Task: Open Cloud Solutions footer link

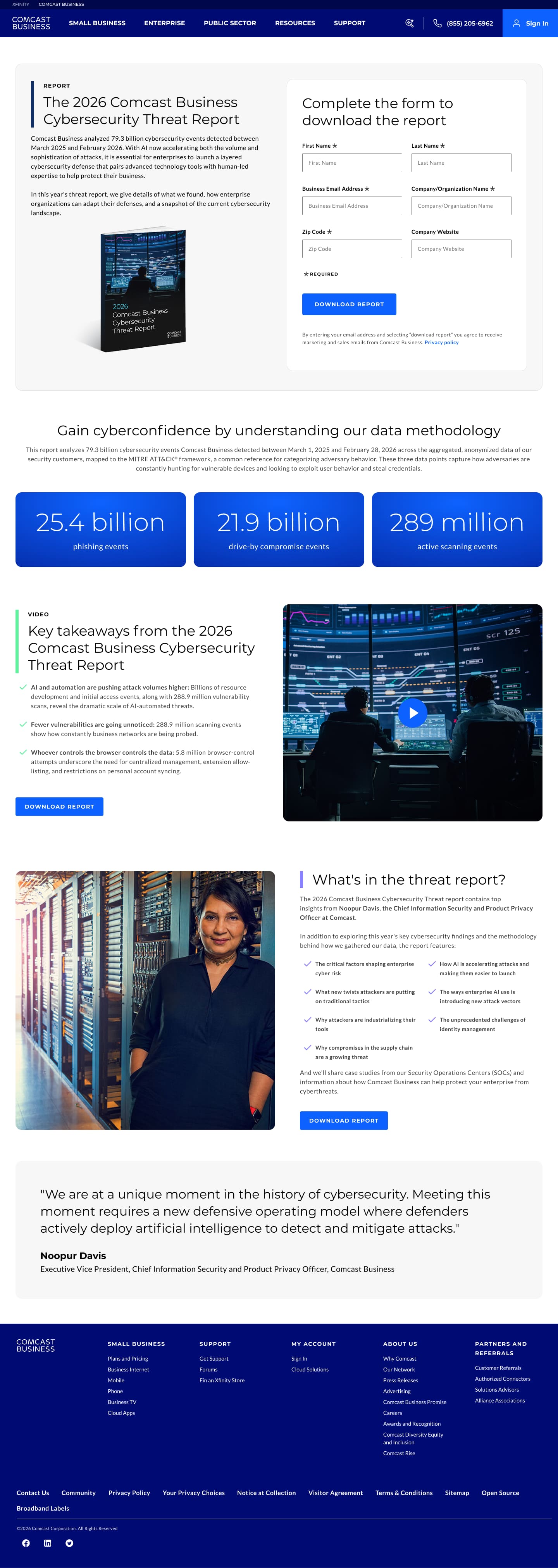Action: pos(310,1370)
